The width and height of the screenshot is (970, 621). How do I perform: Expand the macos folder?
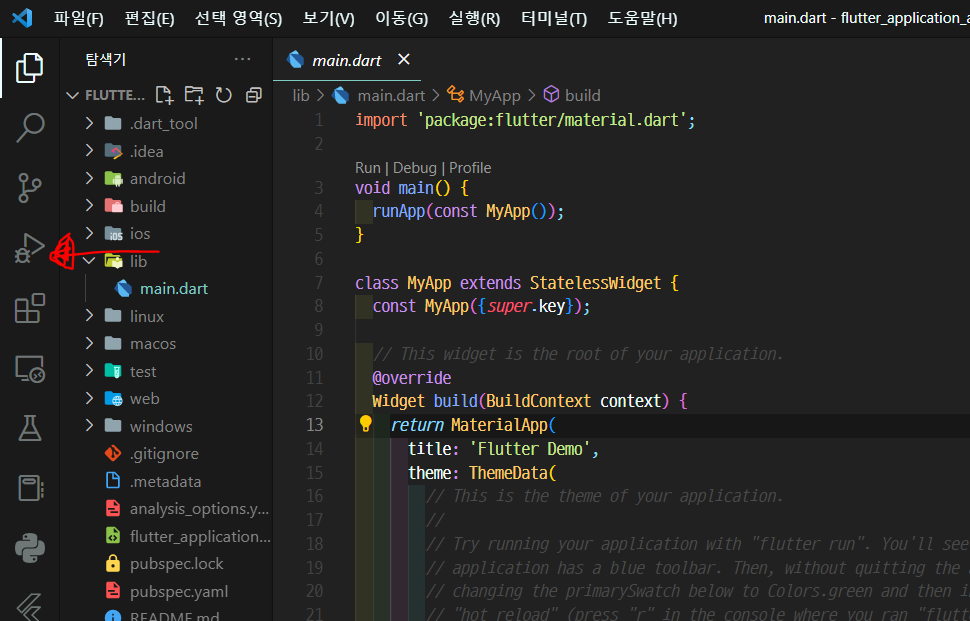click(x=89, y=343)
